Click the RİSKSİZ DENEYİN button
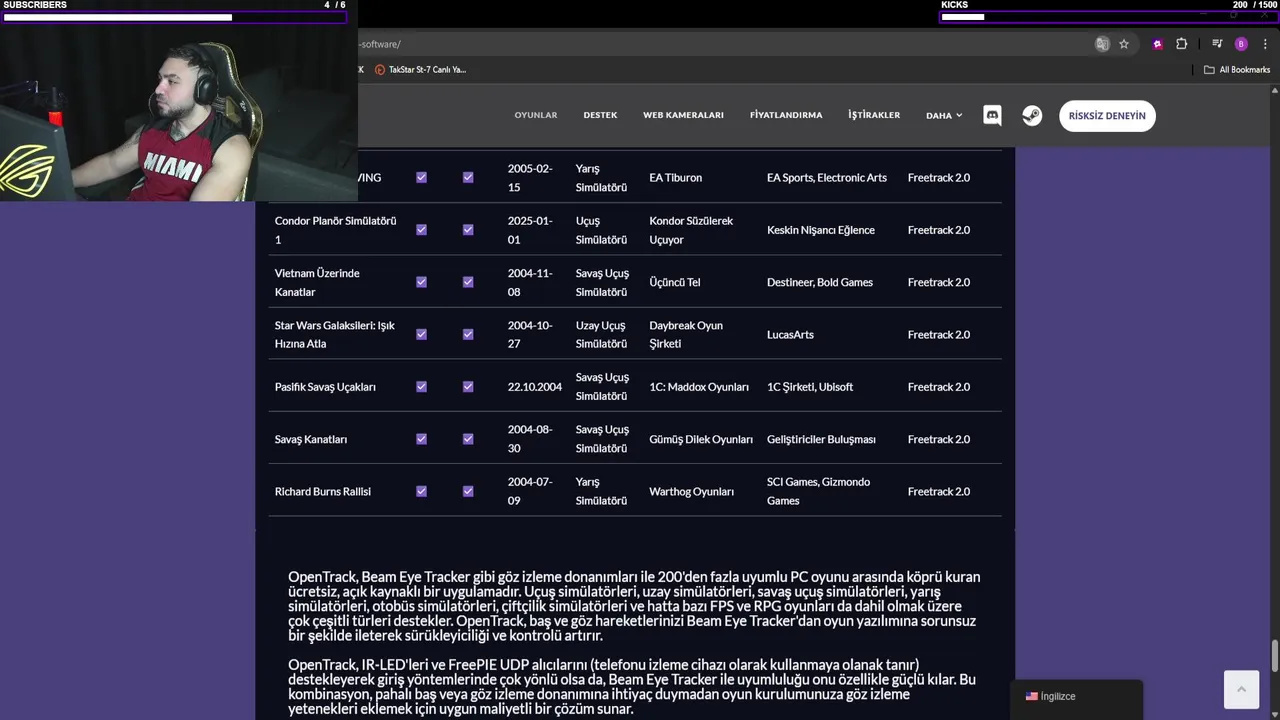The height and width of the screenshot is (720, 1280). 1107,116
